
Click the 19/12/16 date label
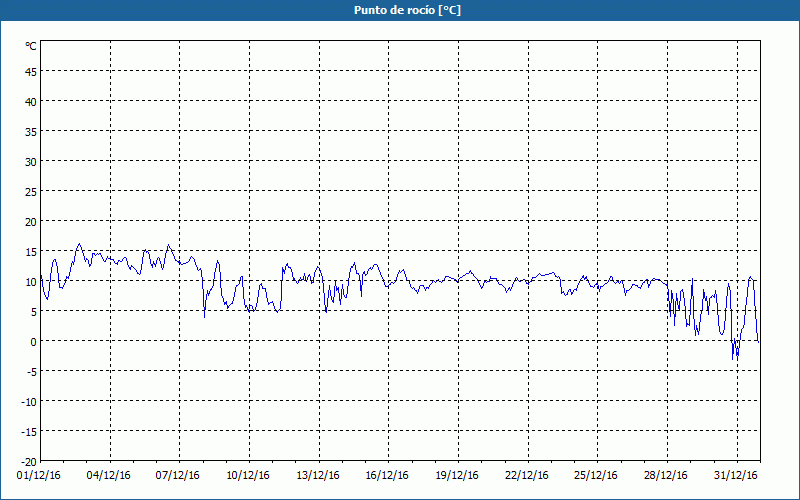coord(457,476)
